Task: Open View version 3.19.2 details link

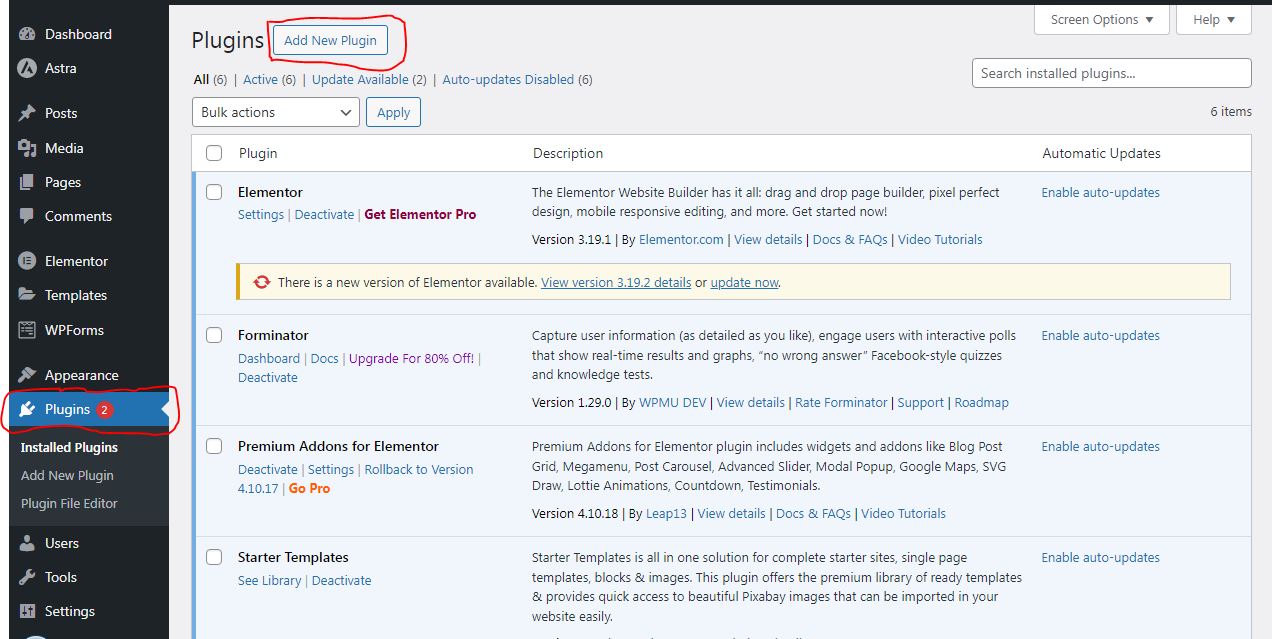Action: (x=616, y=282)
